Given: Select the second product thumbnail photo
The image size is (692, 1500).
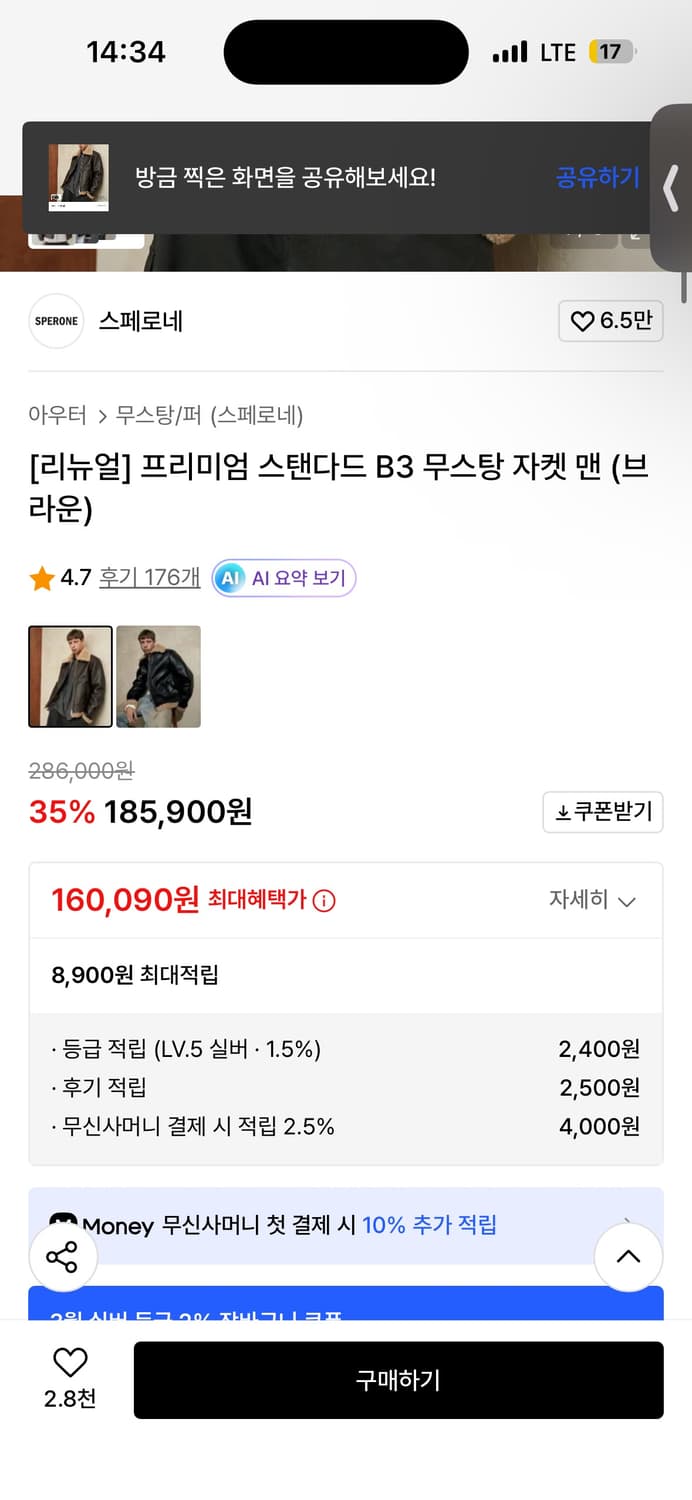Looking at the screenshot, I should coord(158,676).
